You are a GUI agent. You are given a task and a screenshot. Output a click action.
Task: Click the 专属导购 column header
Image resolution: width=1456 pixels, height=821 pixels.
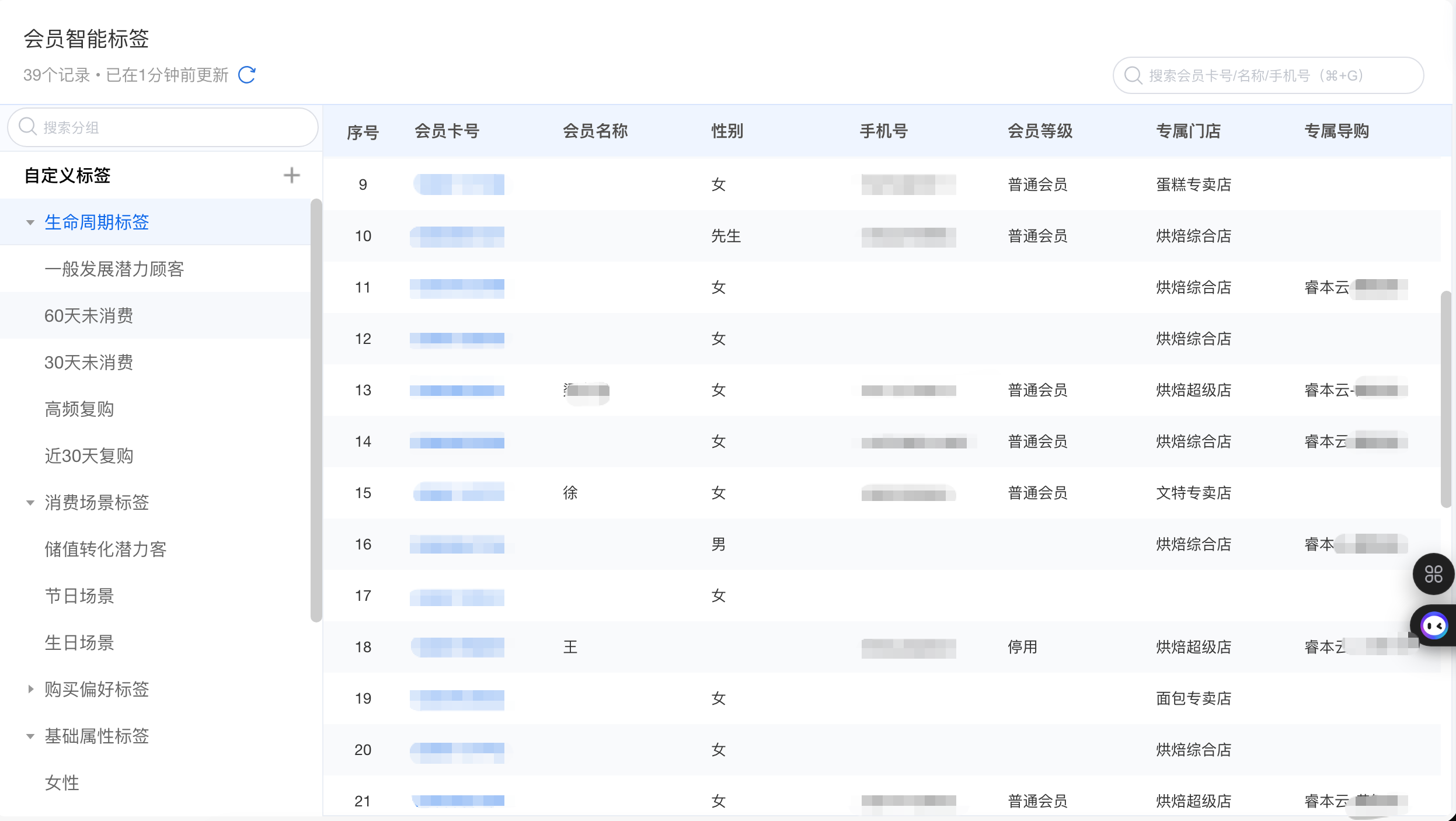point(1337,131)
